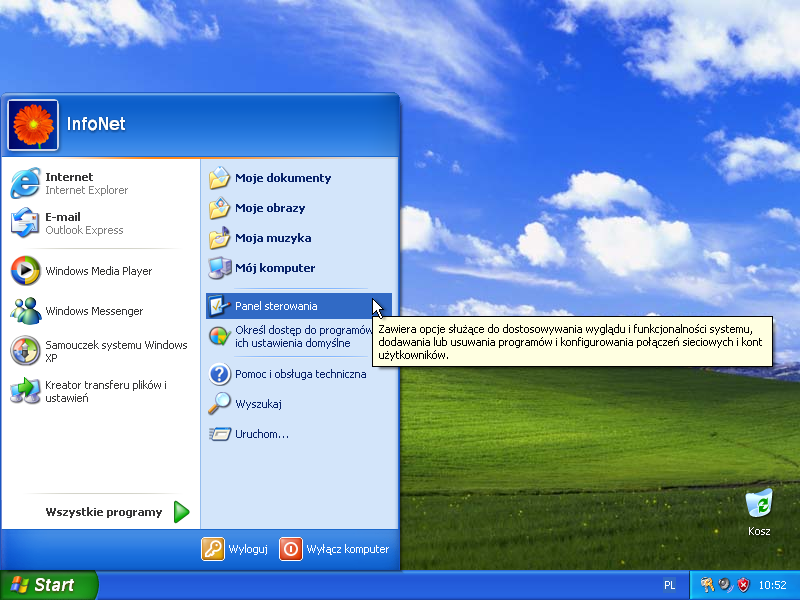Click the Moje obrazy label

coord(270,208)
